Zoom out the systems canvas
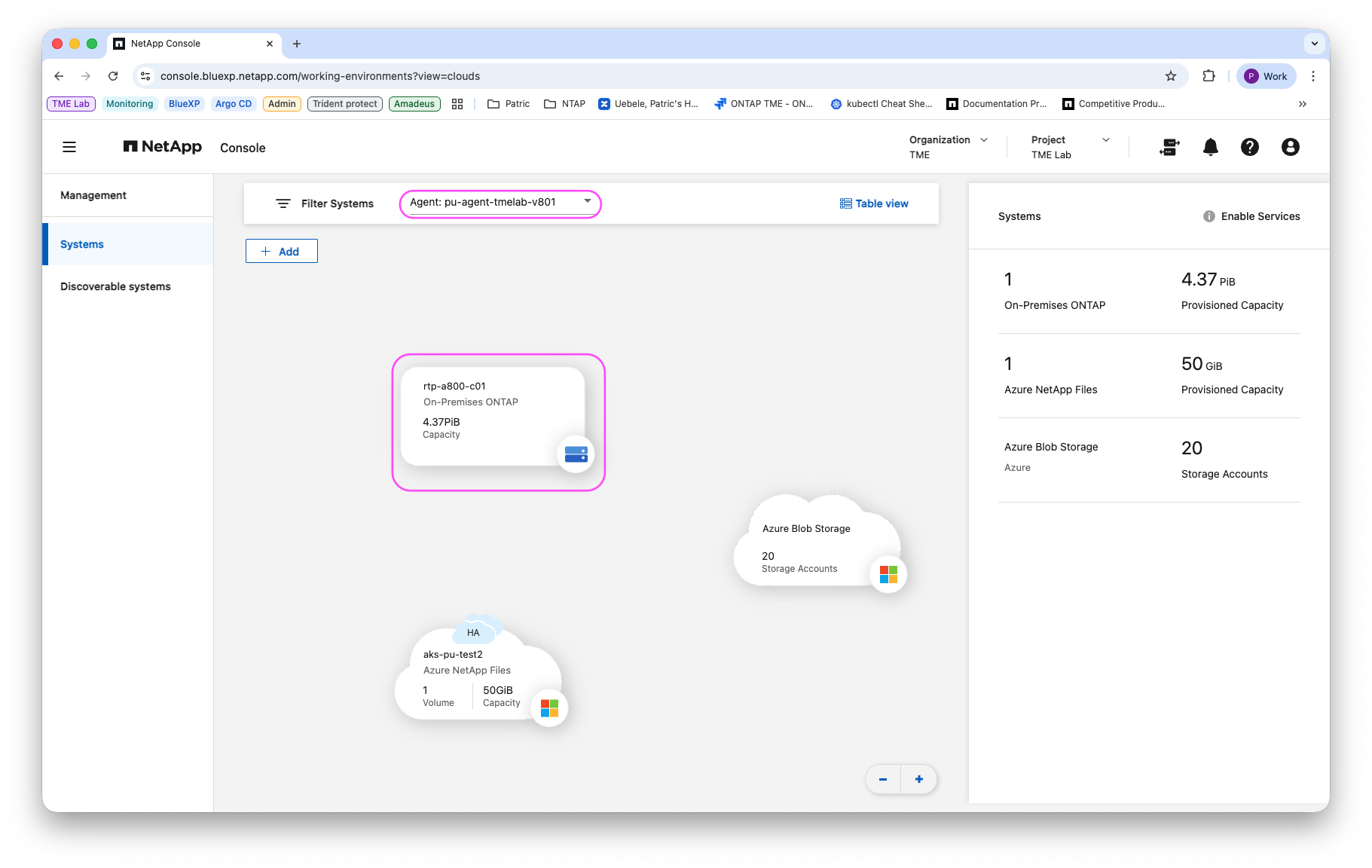The width and height of the screenshot is (1372, 868). (x=883, y=779)
